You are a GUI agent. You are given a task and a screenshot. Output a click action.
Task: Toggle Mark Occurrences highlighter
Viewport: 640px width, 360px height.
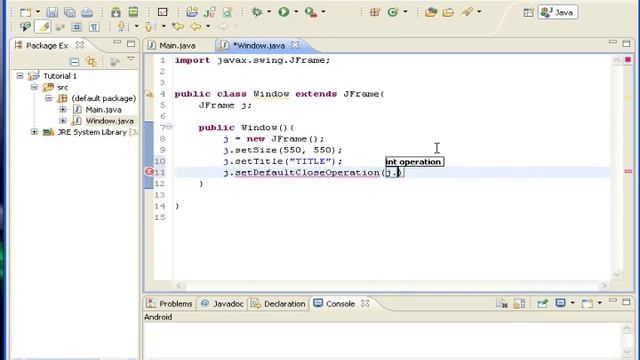[x=43, y=27]
